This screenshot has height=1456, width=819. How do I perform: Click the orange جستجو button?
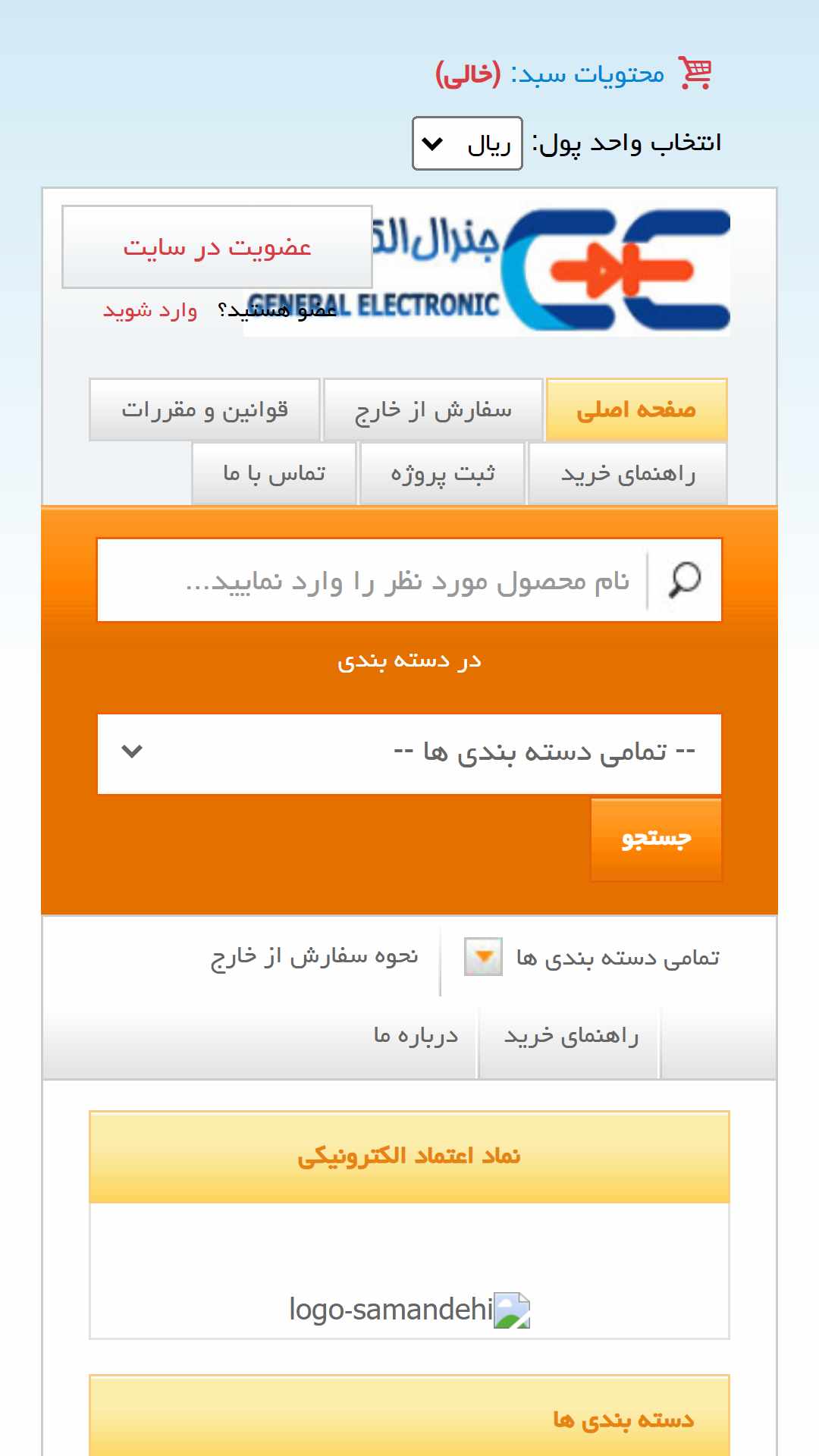pyautogui.click(x=656, y=839)
